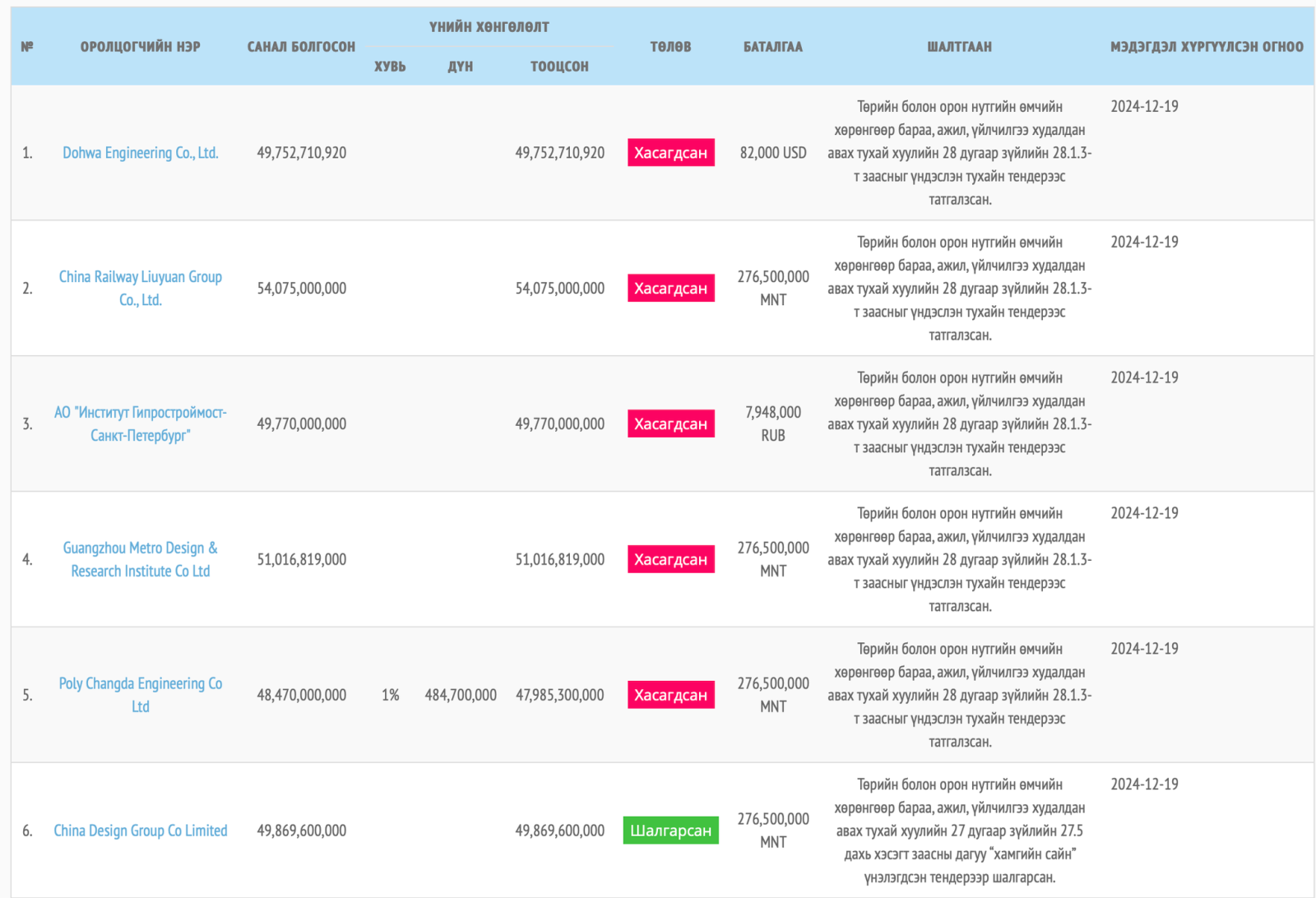Viewport: 1316px width, 898px height.
Task: Select the offered amount 48,470,000,000
Action: coord(302,695)
